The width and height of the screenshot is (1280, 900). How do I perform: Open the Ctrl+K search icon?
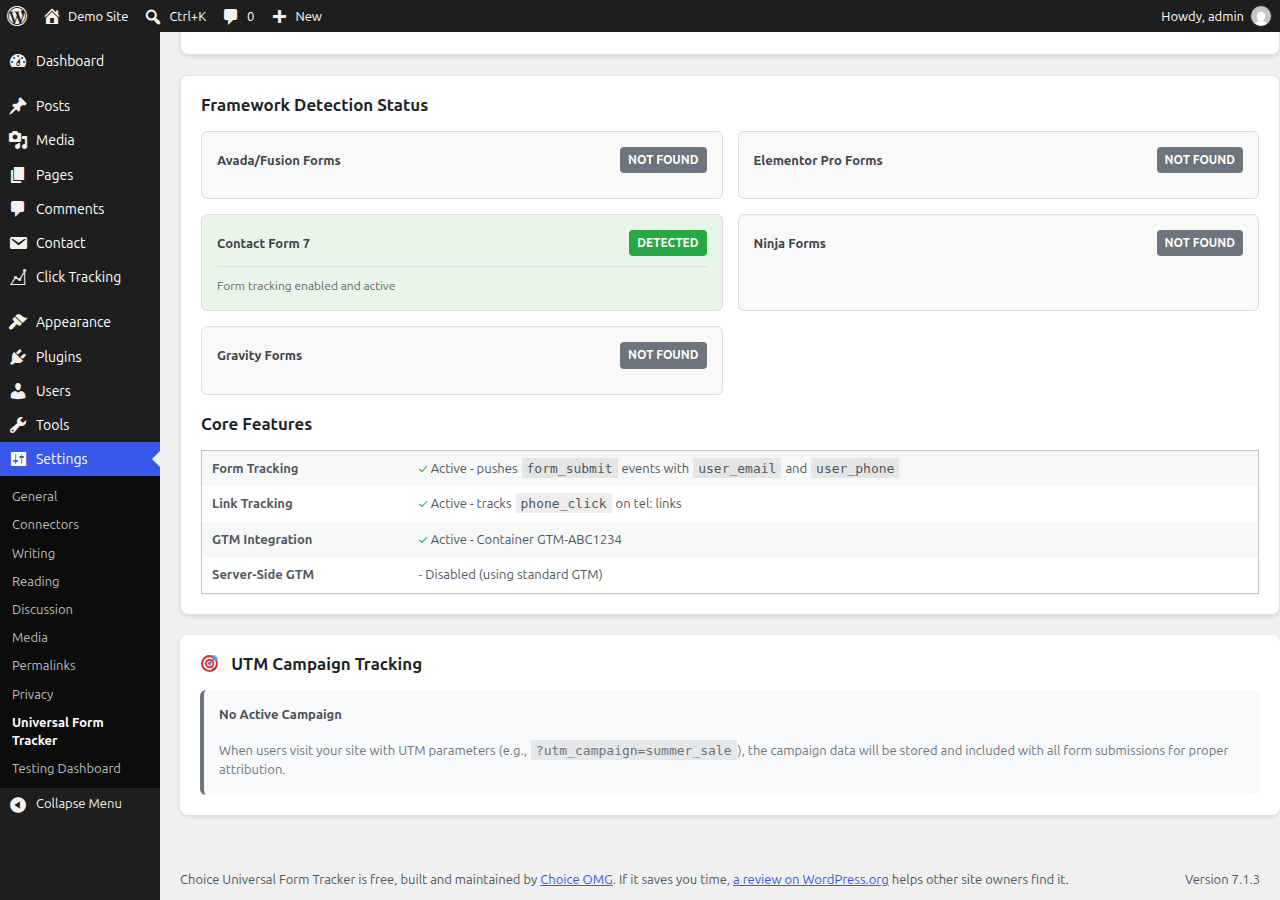(153, 16)
